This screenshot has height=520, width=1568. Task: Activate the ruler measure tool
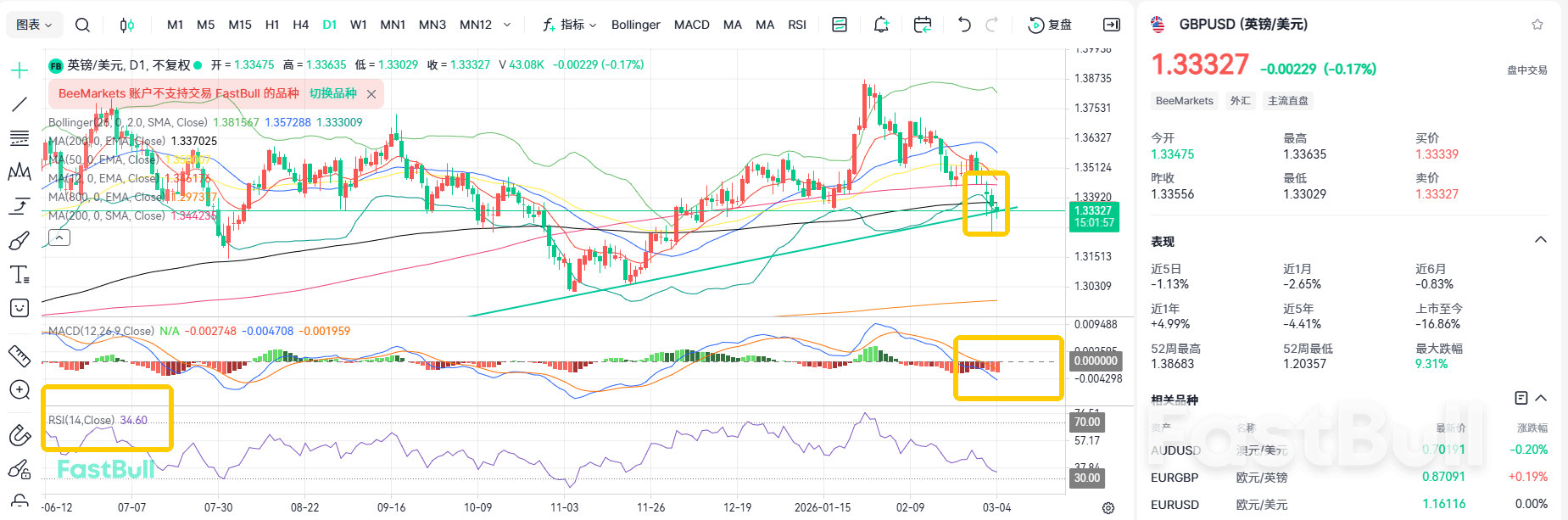coord(20,355)
